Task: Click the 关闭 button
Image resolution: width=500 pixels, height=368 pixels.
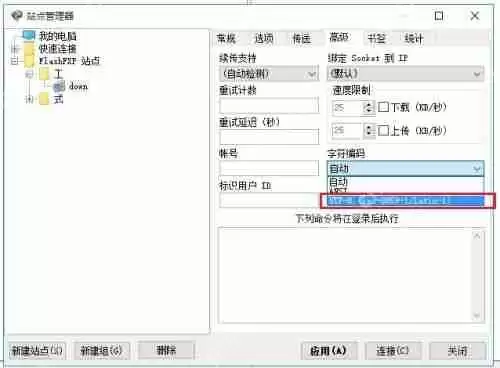Action: coord(457,351)
